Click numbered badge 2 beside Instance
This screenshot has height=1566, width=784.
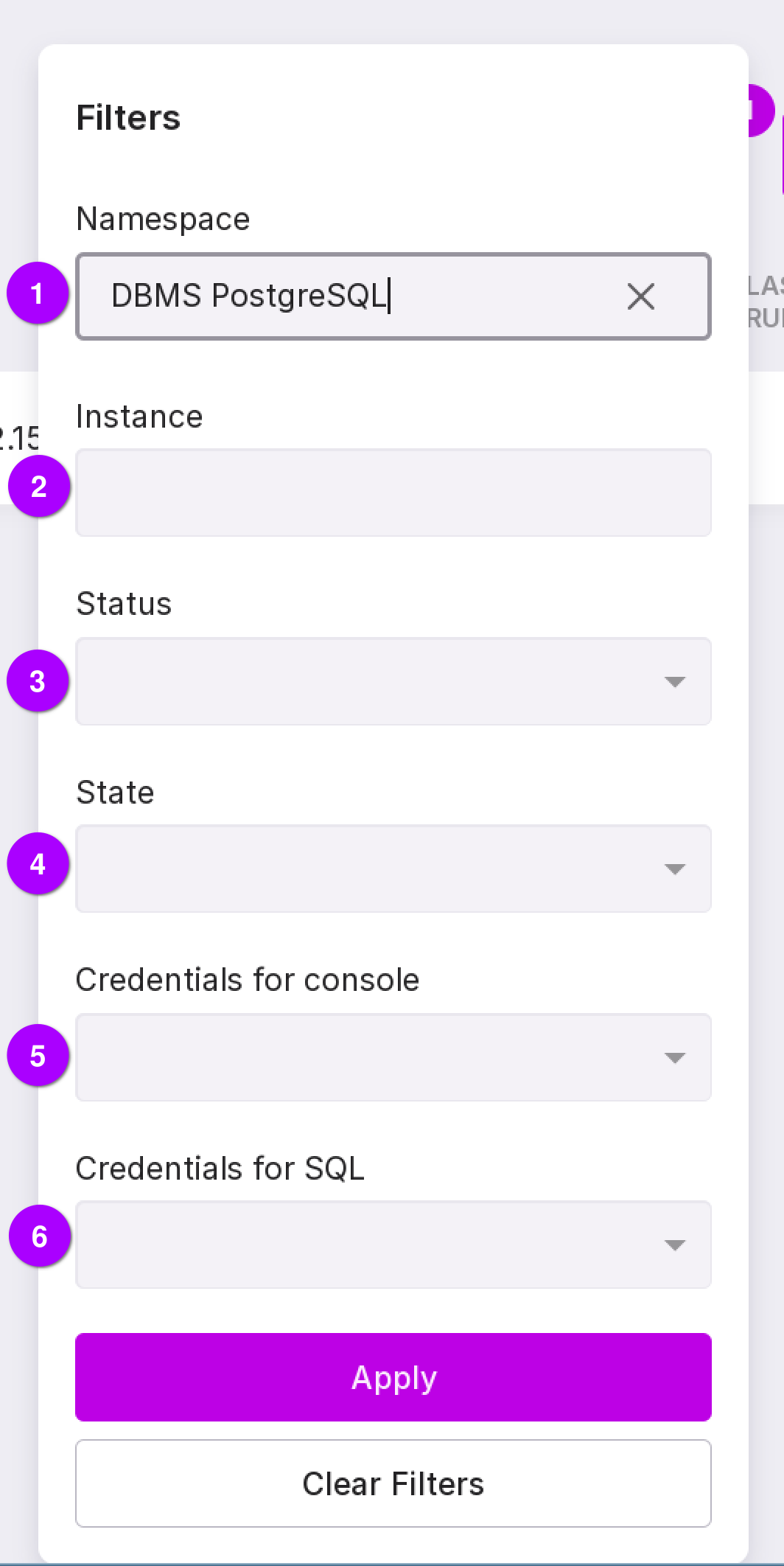pos(39,487)
